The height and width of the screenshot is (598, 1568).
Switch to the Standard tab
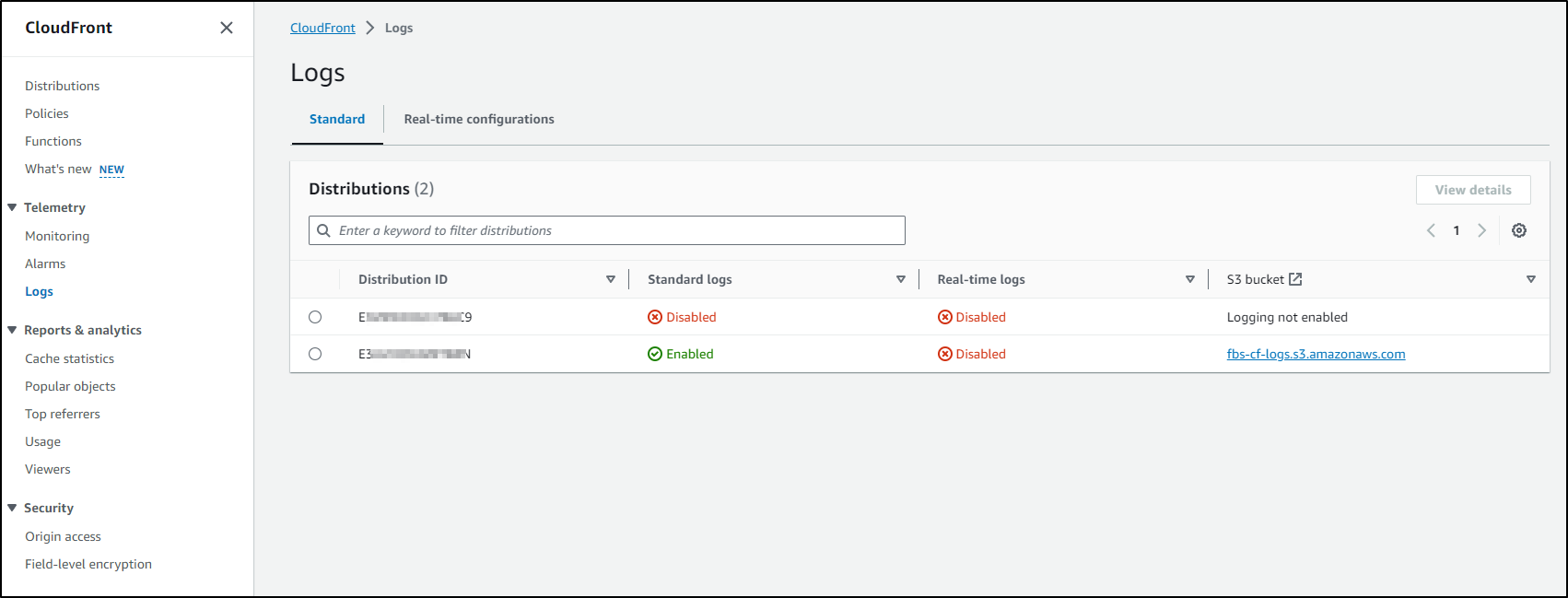click(337, 119)
